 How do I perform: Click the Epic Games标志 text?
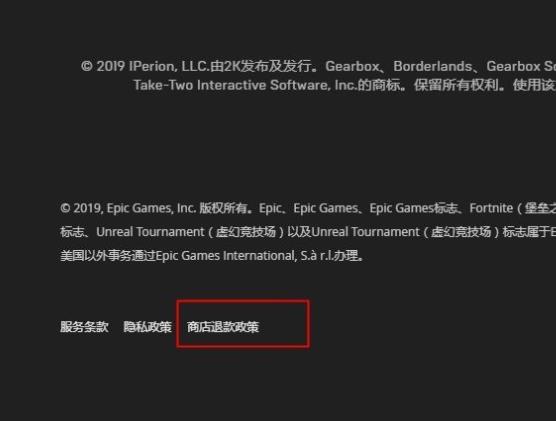point(413,208)
